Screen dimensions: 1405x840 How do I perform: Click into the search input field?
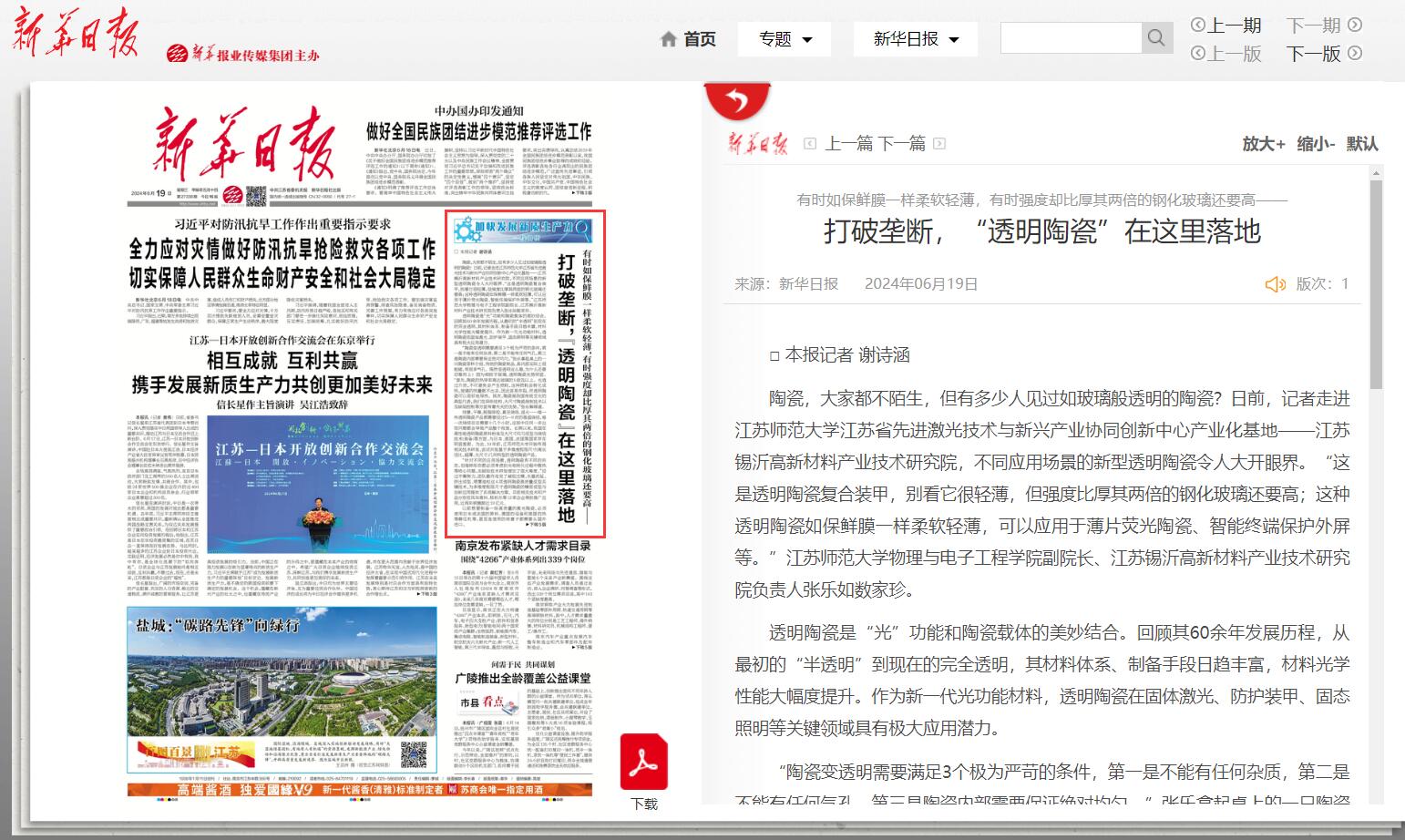(x=1071, y=37)
